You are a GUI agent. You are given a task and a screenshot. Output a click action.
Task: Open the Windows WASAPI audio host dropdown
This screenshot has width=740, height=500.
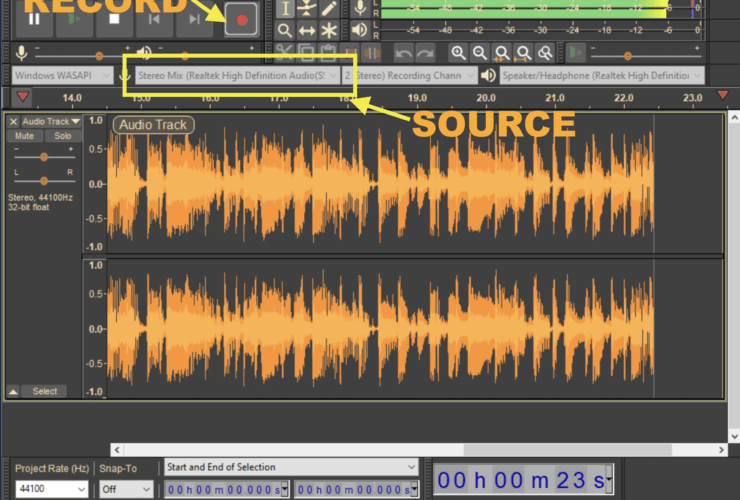(62, 75)
